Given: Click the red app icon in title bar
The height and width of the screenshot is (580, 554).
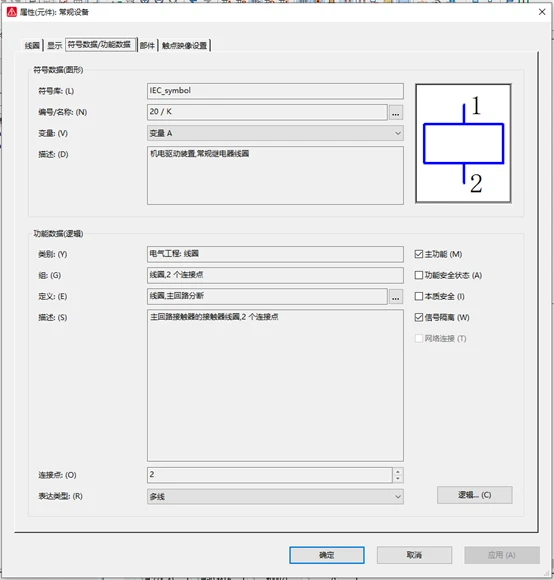Looking at the screenshot, I should click(12, 12).
